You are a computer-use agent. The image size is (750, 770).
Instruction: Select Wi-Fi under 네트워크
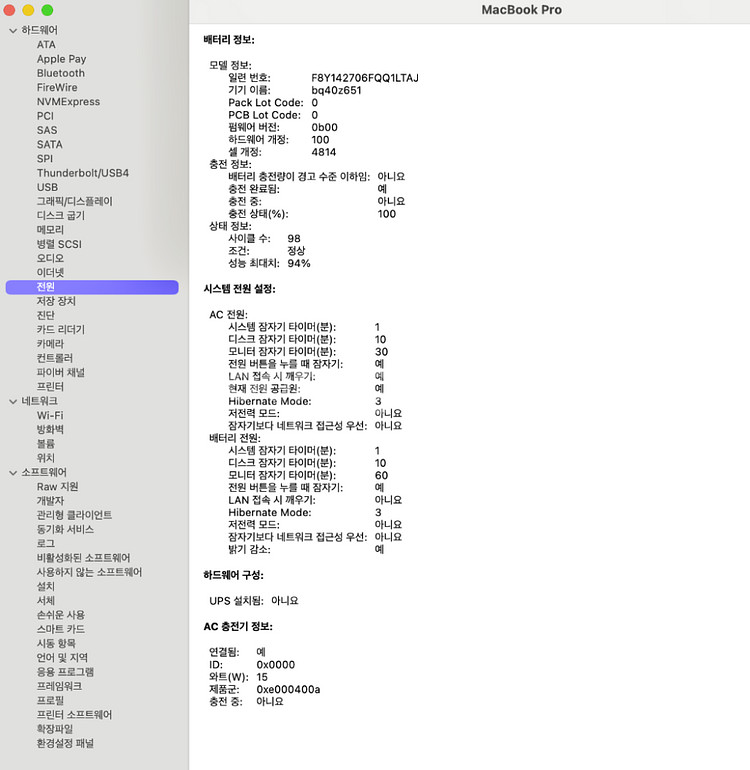(50, 415)
